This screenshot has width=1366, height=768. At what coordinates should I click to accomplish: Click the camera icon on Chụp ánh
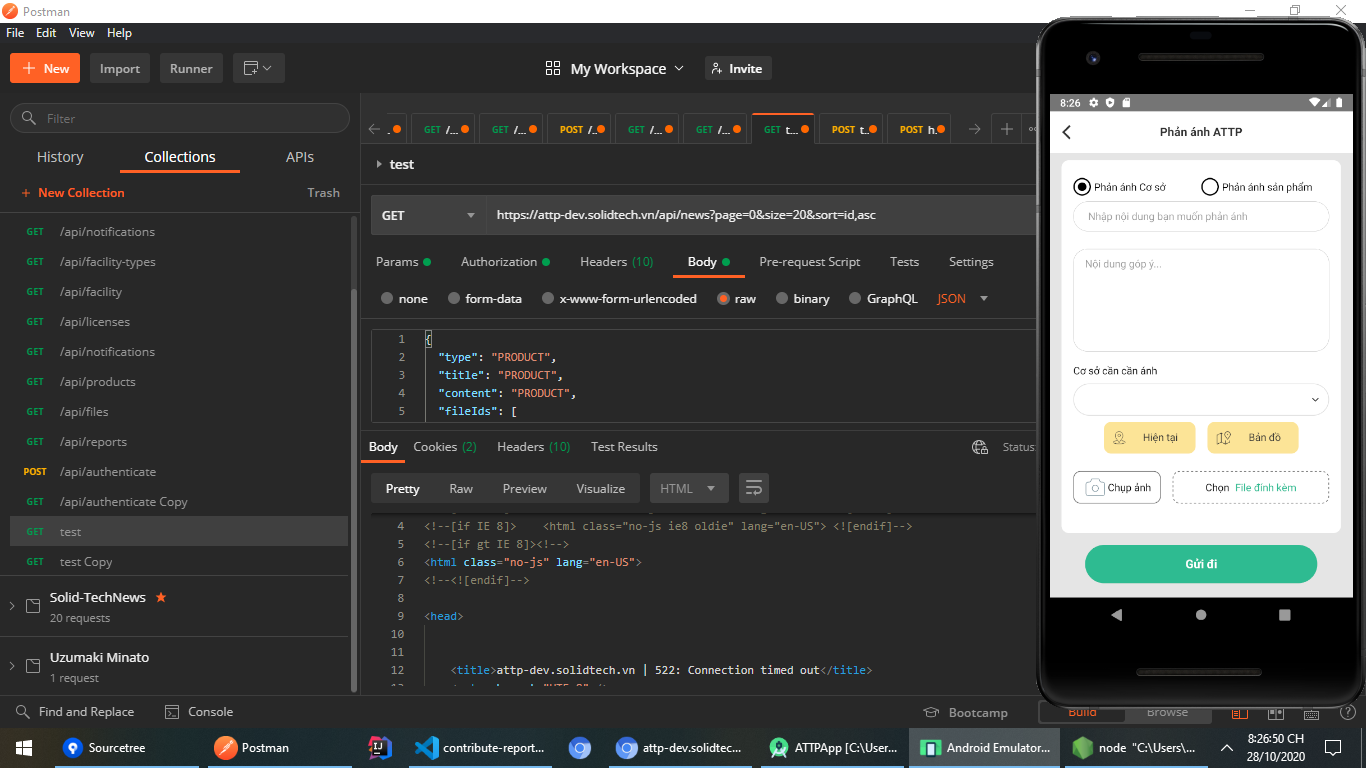(1096, 487)
